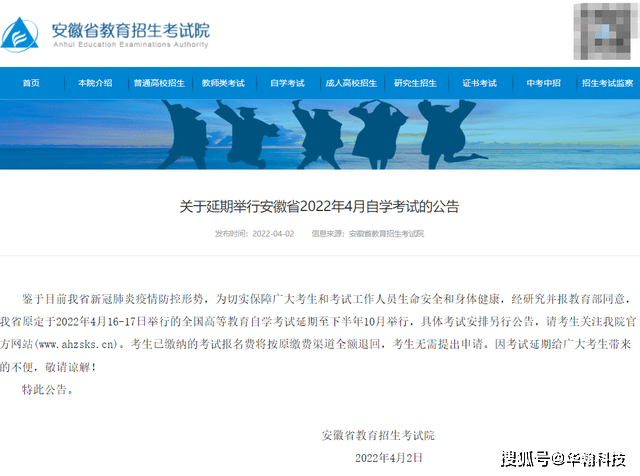Select 成人高校招生 menu entry
This screenshot has width=640, height=476.
351,83
